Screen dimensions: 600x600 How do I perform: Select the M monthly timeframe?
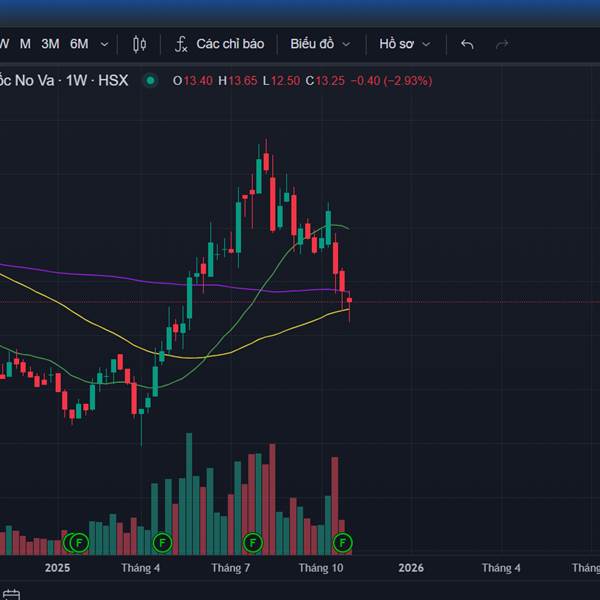[25, 44]
